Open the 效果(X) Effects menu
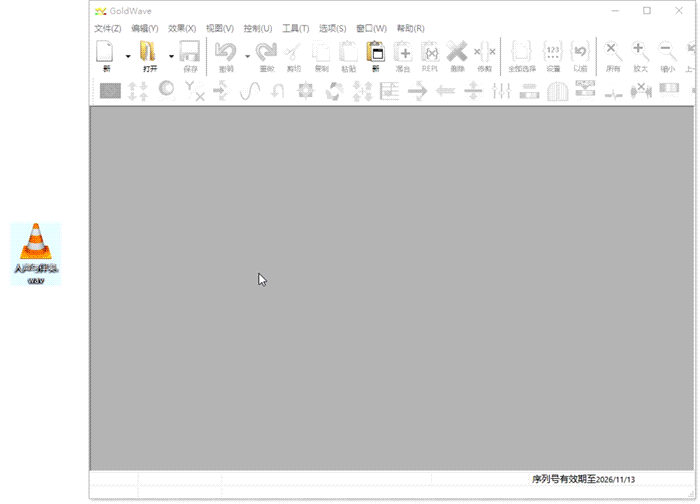 click(182, 29)
